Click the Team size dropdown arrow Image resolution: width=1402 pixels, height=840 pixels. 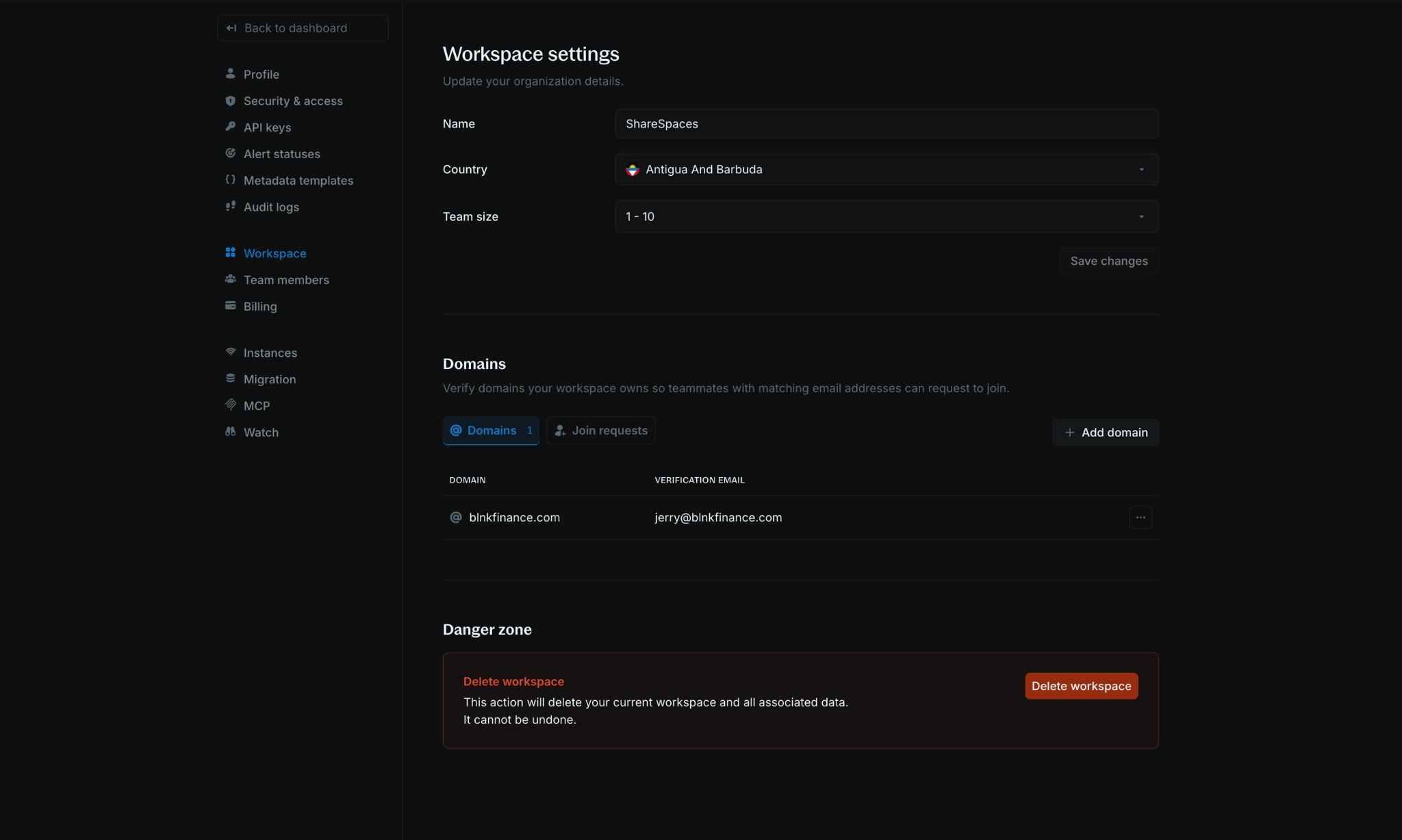click(1141, 217)
